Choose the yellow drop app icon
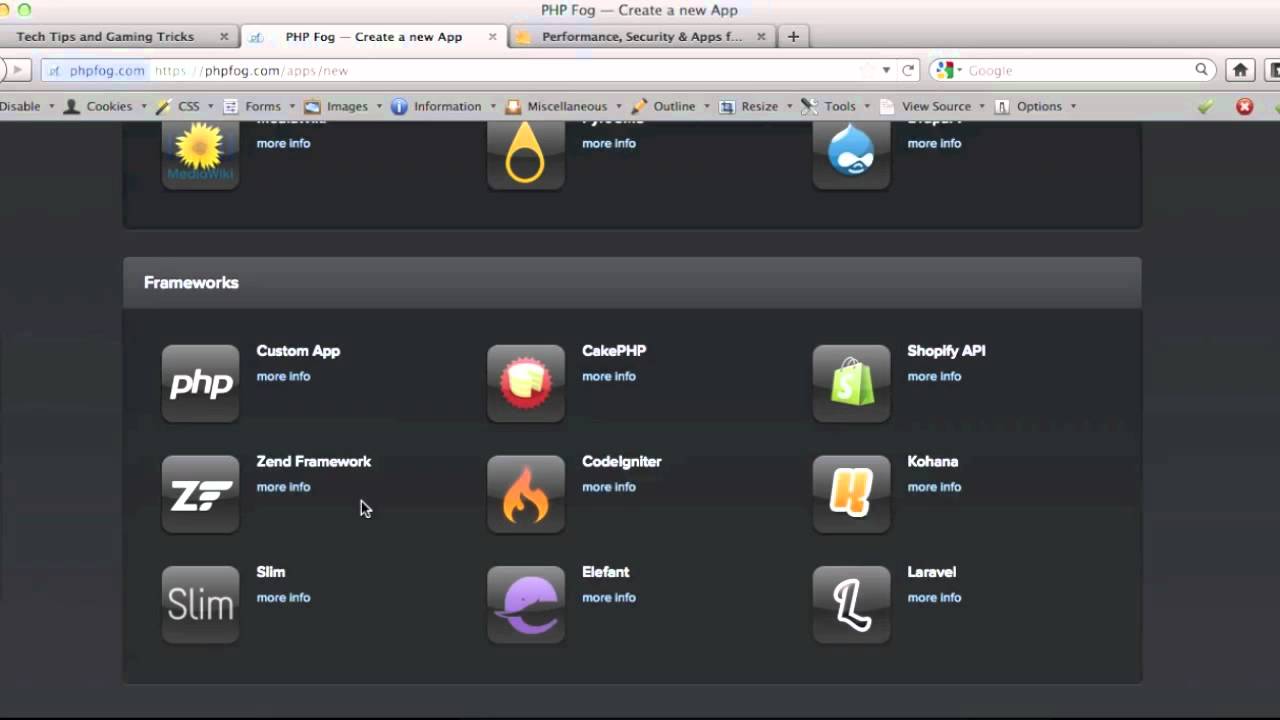 526,154
